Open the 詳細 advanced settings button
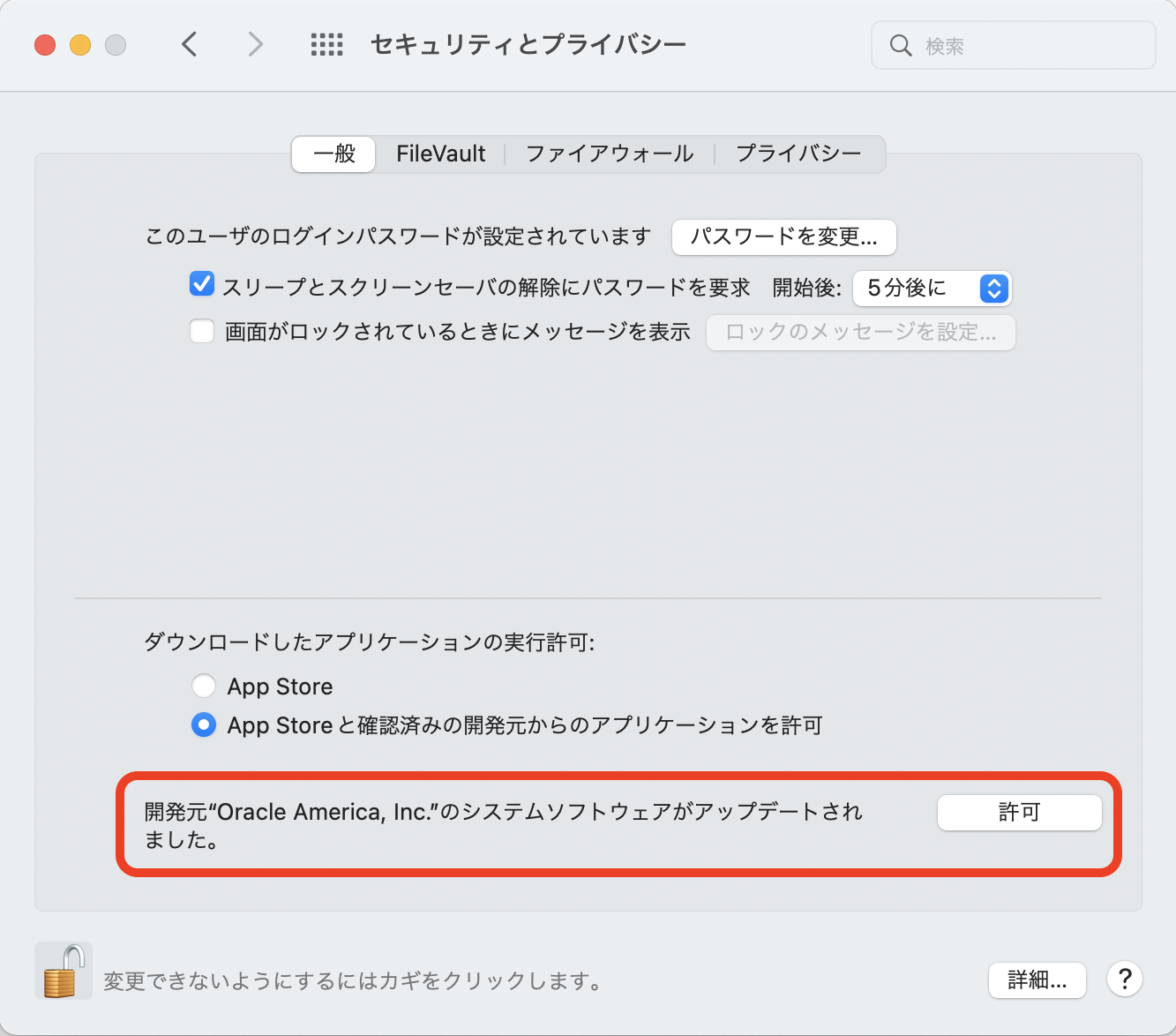This screenshot has height=1036, width=1176. coord(1037,980)
